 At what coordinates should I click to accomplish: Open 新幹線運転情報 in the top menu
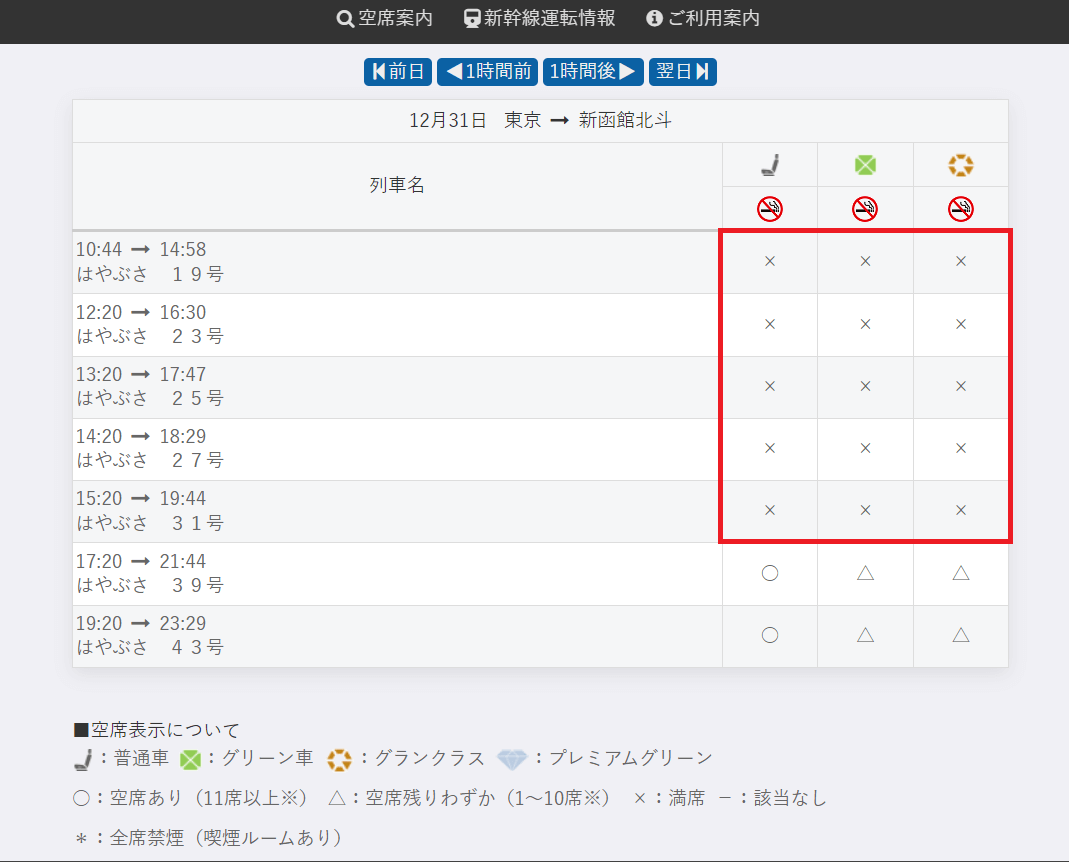click(x=539, y=18)
